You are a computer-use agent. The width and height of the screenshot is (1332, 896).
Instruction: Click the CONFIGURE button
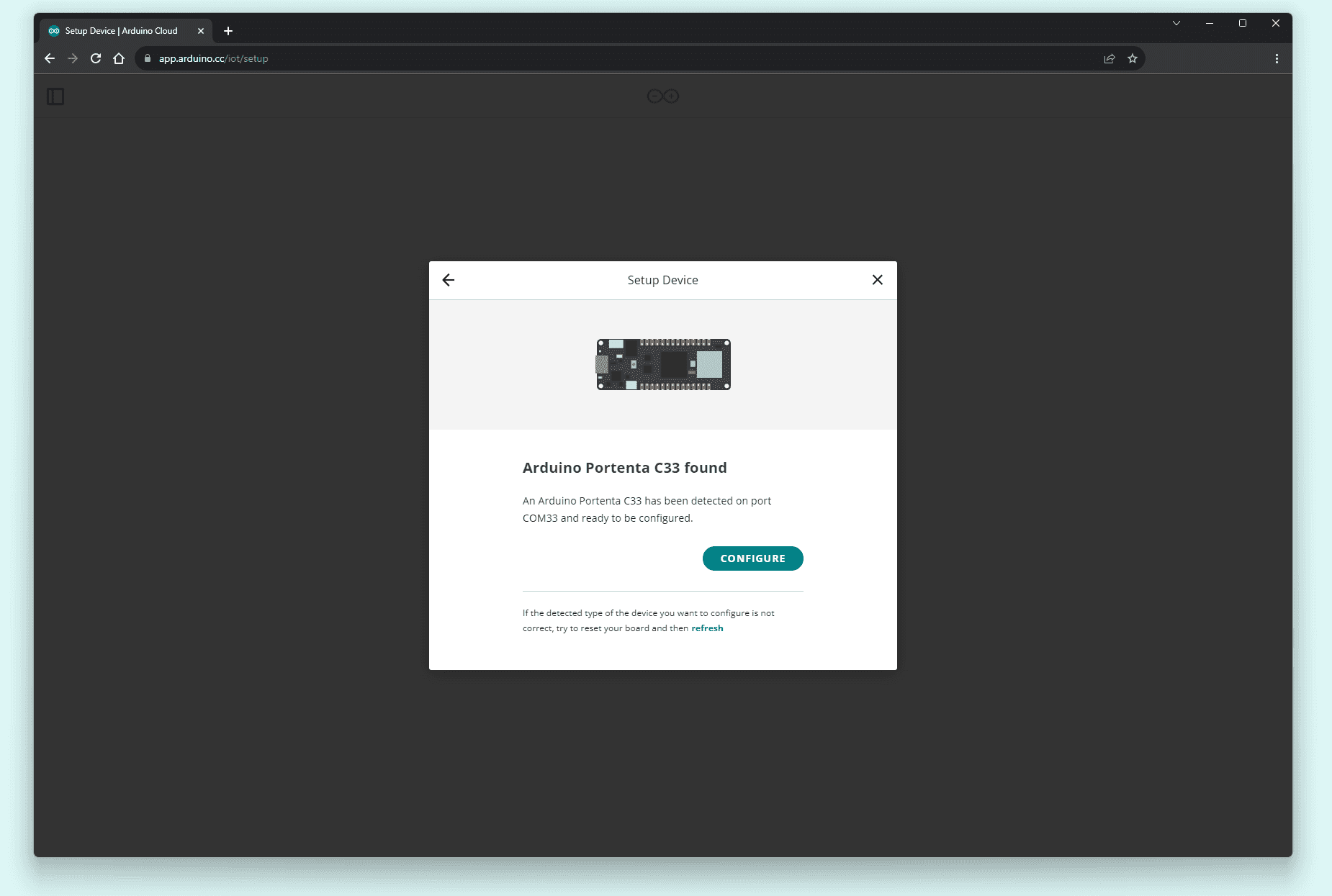tap(752, 558)
